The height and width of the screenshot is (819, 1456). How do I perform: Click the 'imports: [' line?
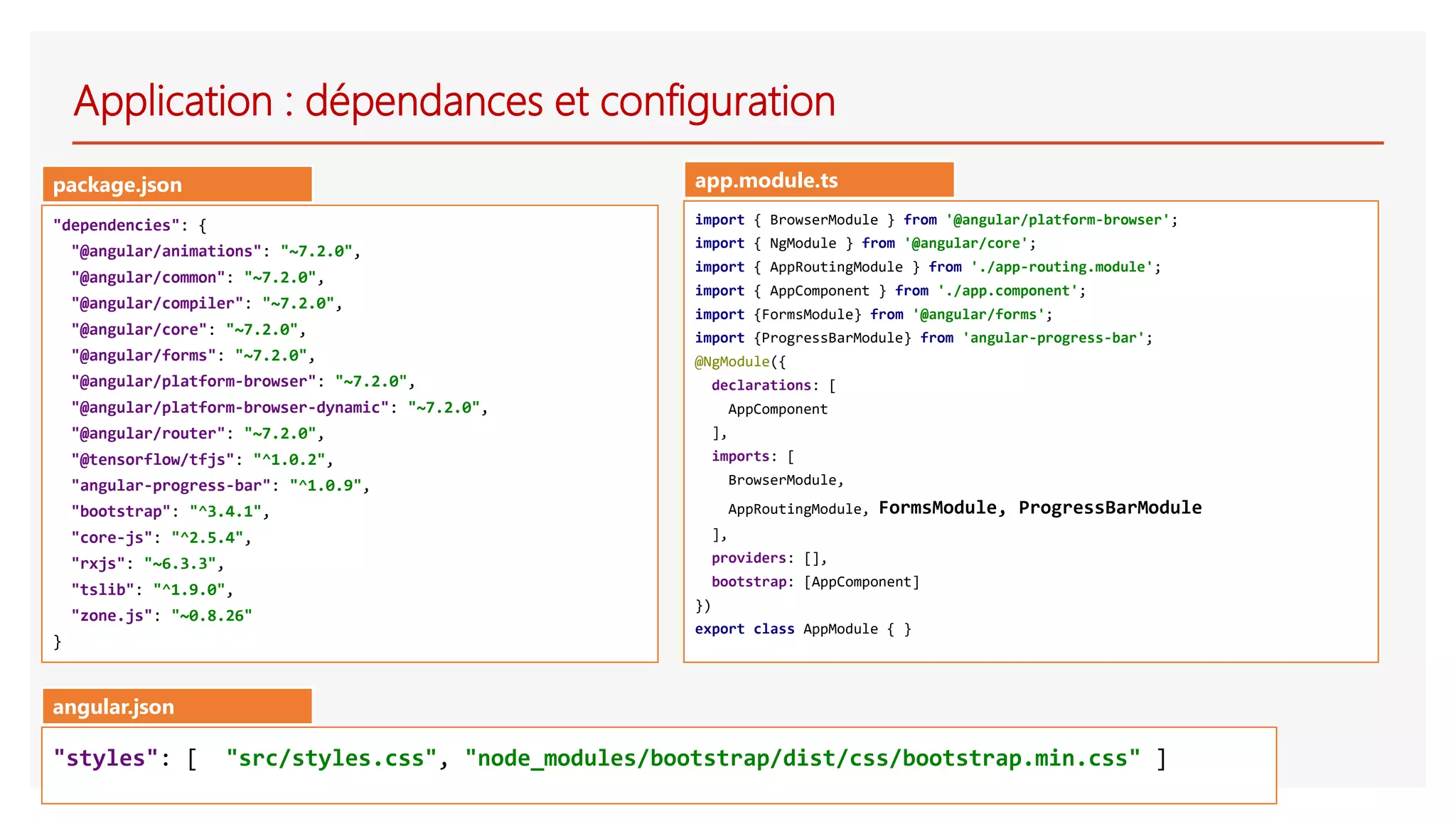click(753, 456)
